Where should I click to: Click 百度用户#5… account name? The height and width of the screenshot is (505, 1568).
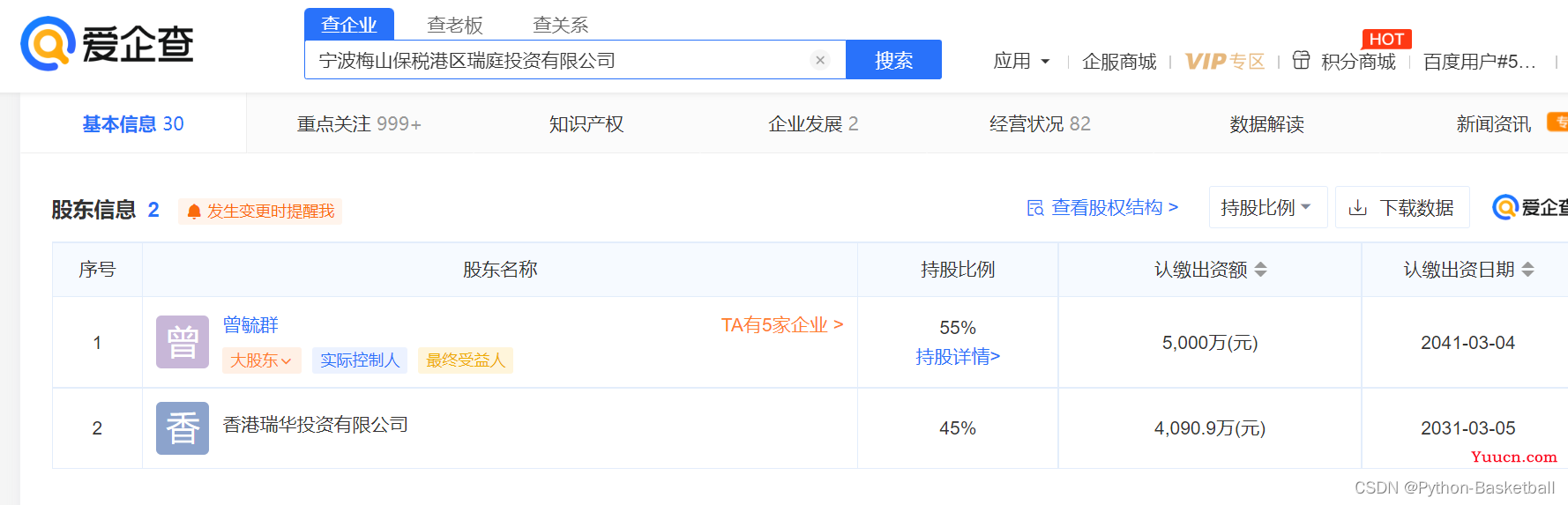[1479, 61]
